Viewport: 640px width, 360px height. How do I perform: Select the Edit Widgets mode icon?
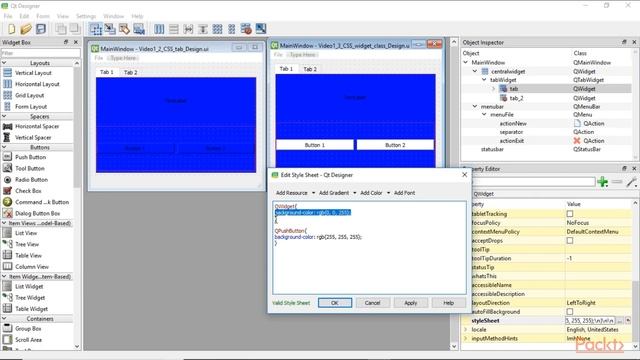point(96,29)
